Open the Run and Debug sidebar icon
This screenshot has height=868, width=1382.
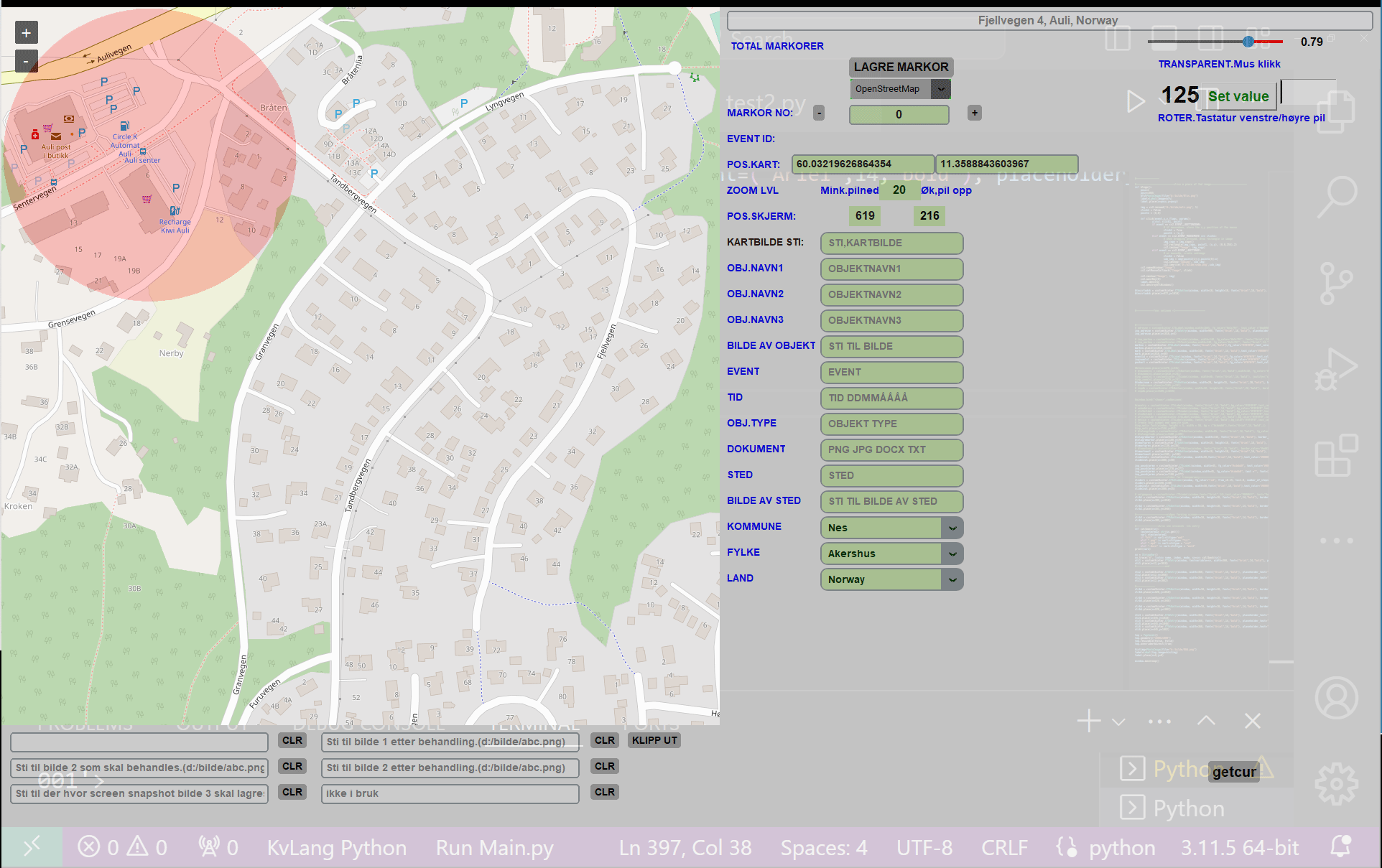point(1336,369)
